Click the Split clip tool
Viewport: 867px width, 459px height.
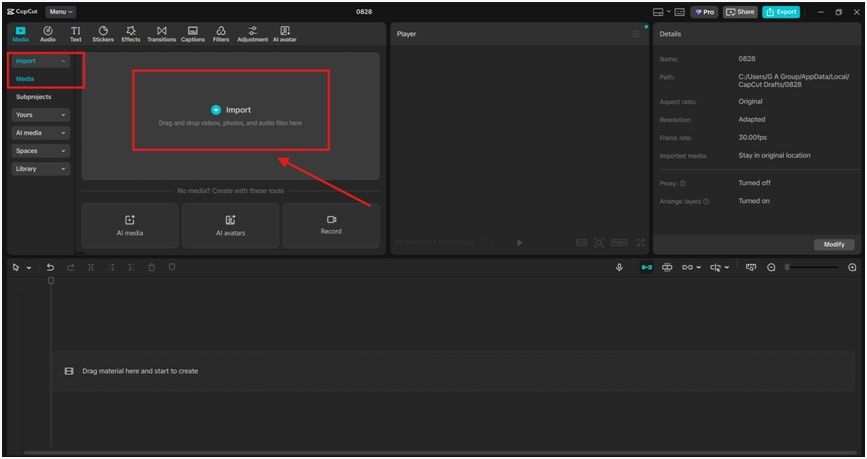(91, 268)
